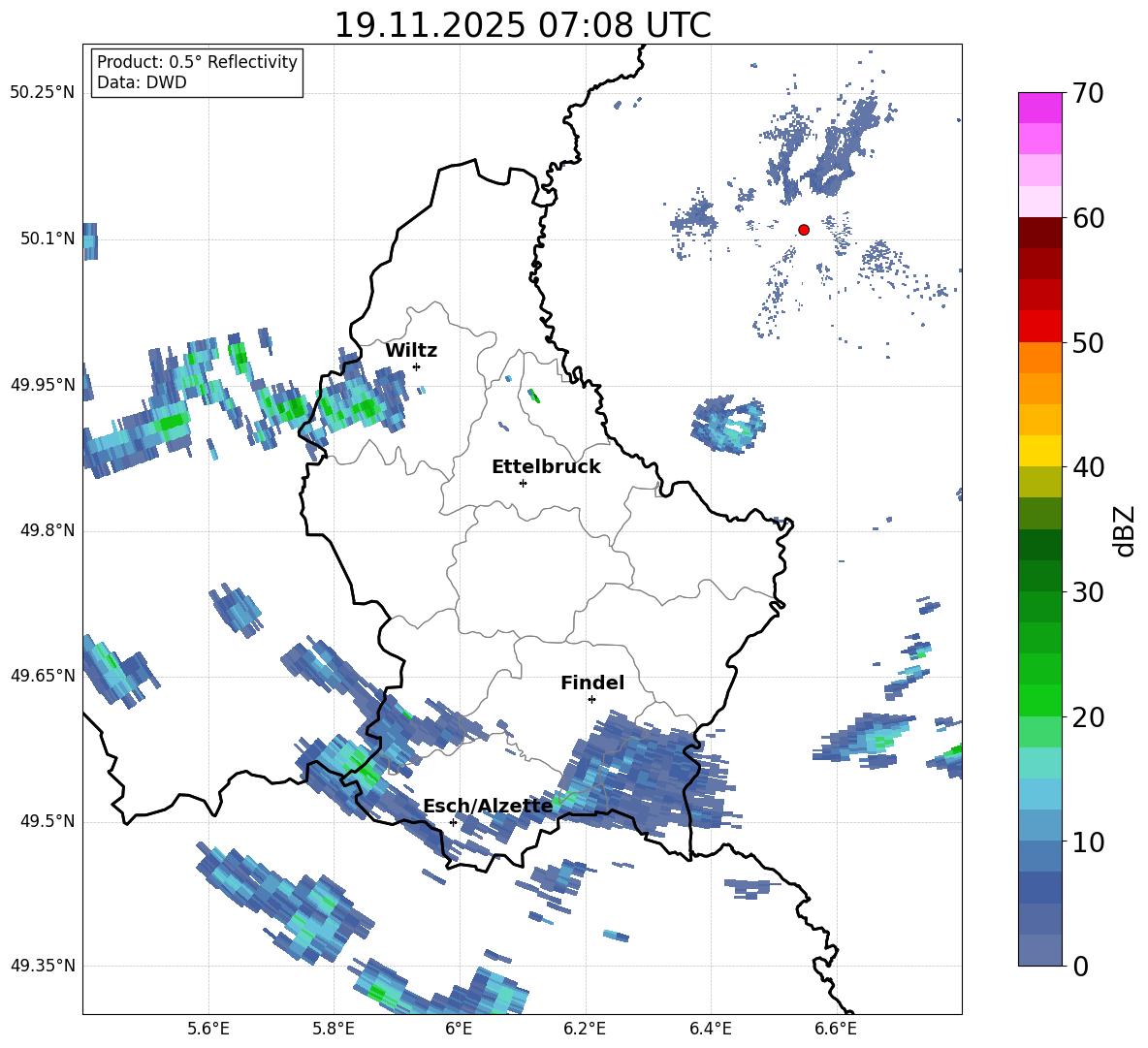Click the 50.25°N latitude label
Viewport: 1148px width, 1048px height.
click(x=43, y=93)
